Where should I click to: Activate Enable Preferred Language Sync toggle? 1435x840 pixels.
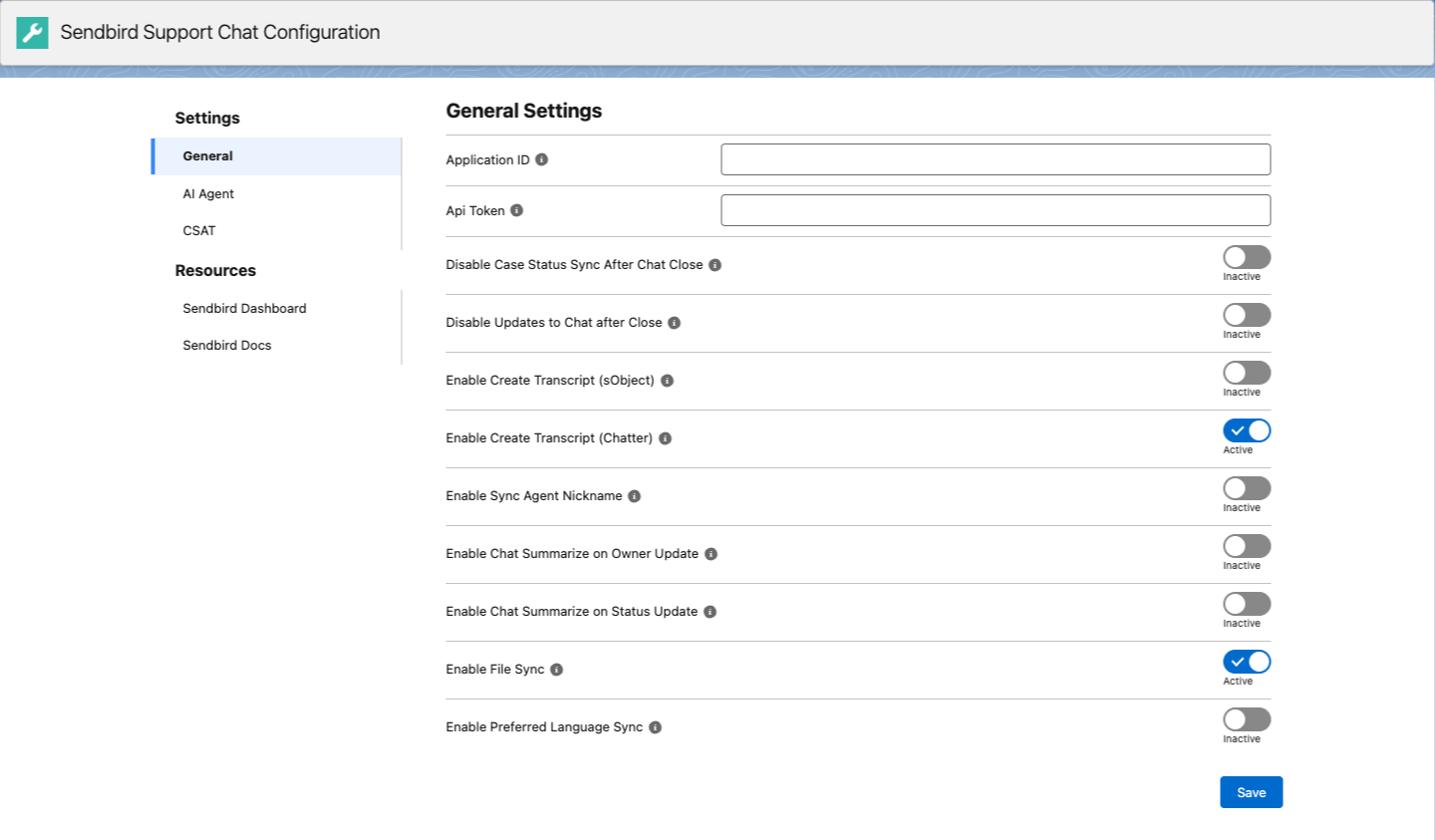click(1247, 719)
